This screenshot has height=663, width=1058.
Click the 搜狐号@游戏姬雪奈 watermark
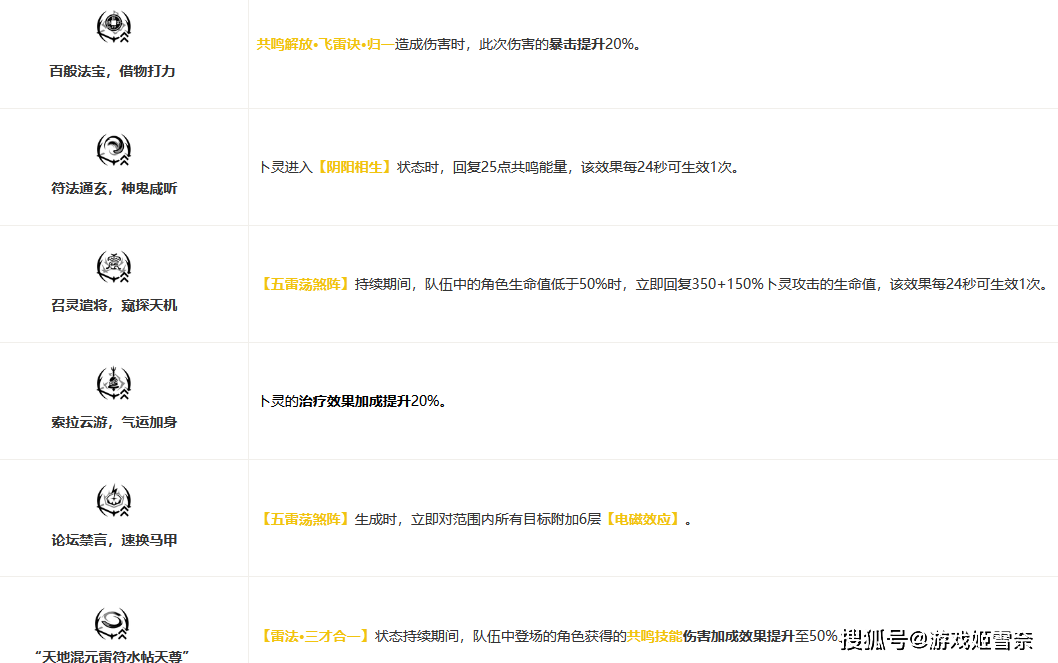coord(937,640)
